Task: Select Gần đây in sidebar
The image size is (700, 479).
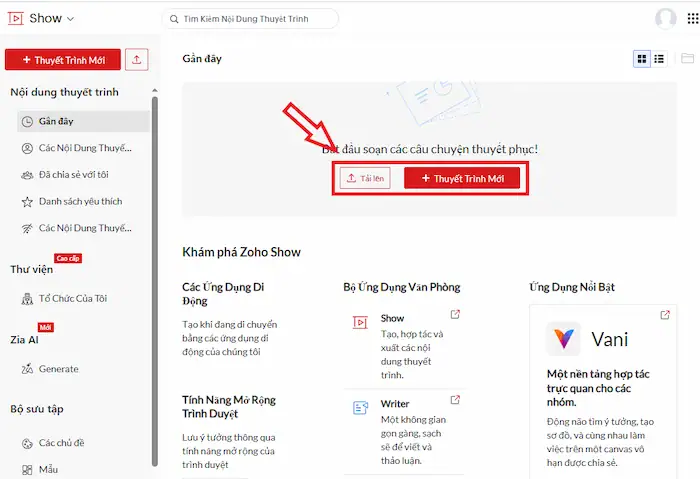Action: (x=56, y=121)
